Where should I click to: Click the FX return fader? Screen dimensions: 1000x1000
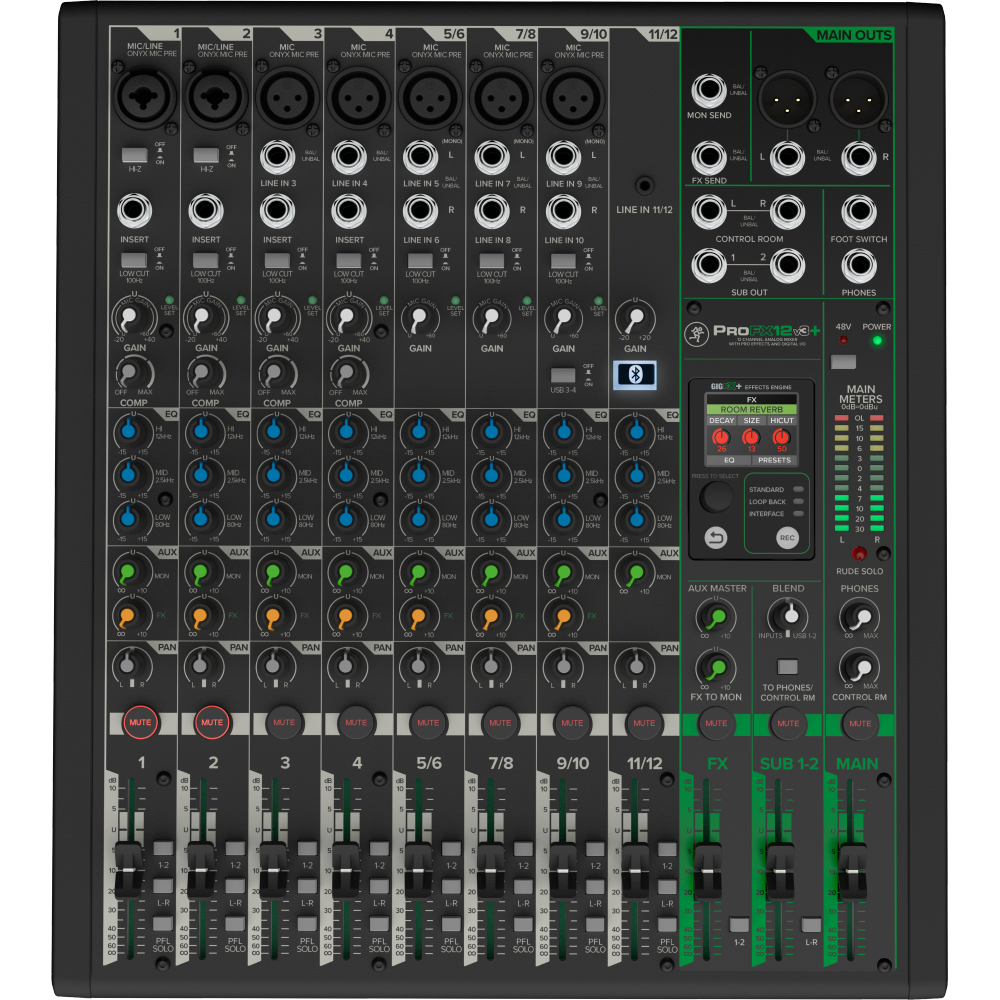pos(707,871)
